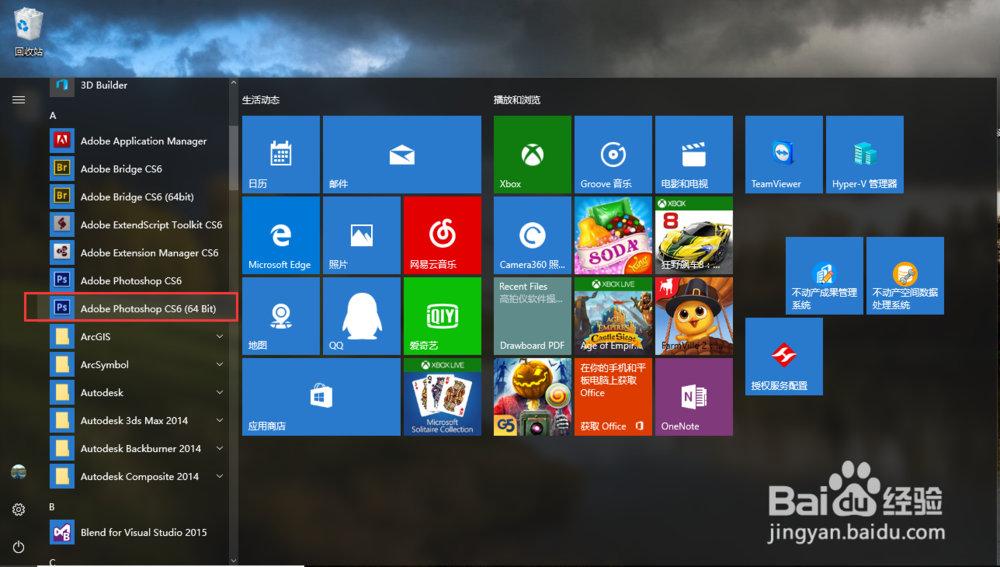1000x567 pixels.
Task: Click the hamburger menu icon in Start
Action: [18, 99]
